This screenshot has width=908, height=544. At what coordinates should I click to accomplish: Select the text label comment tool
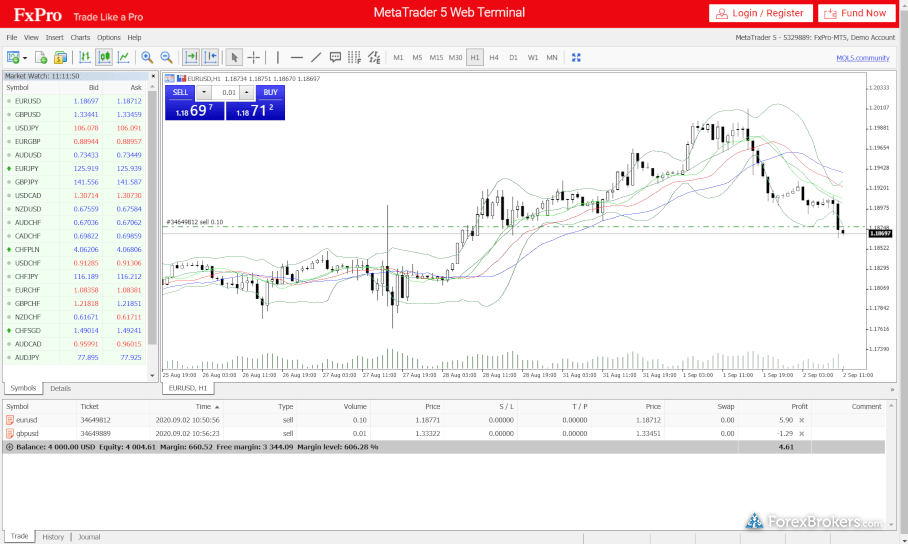pyautogui.click(x=335, y=57)
